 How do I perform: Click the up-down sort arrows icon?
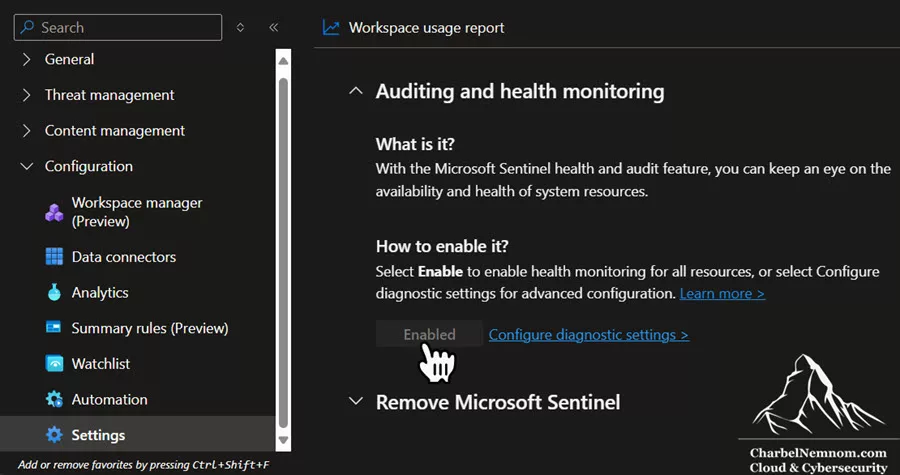tap(240, 28)
